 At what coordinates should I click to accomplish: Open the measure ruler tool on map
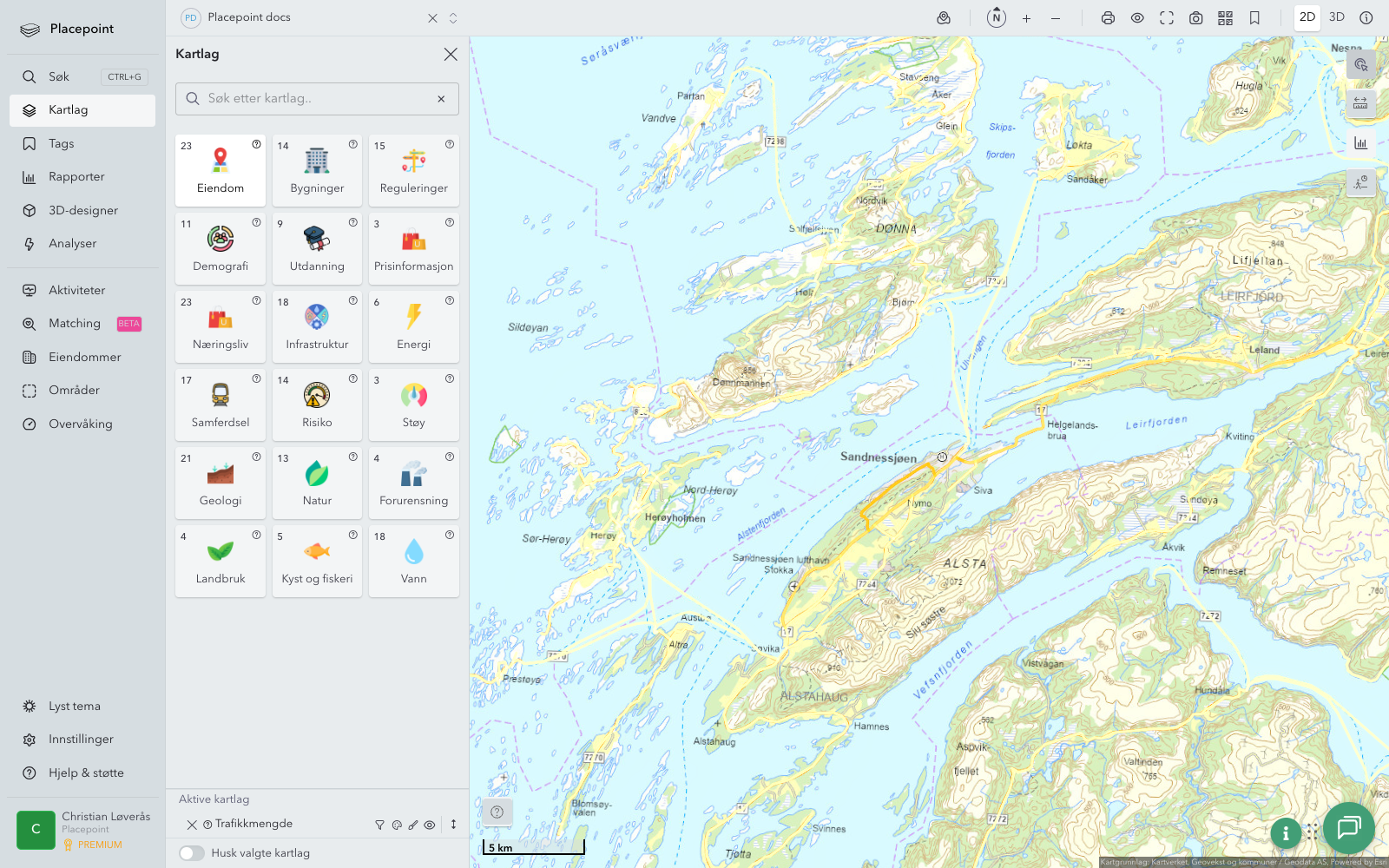[x=1360, y=103]
